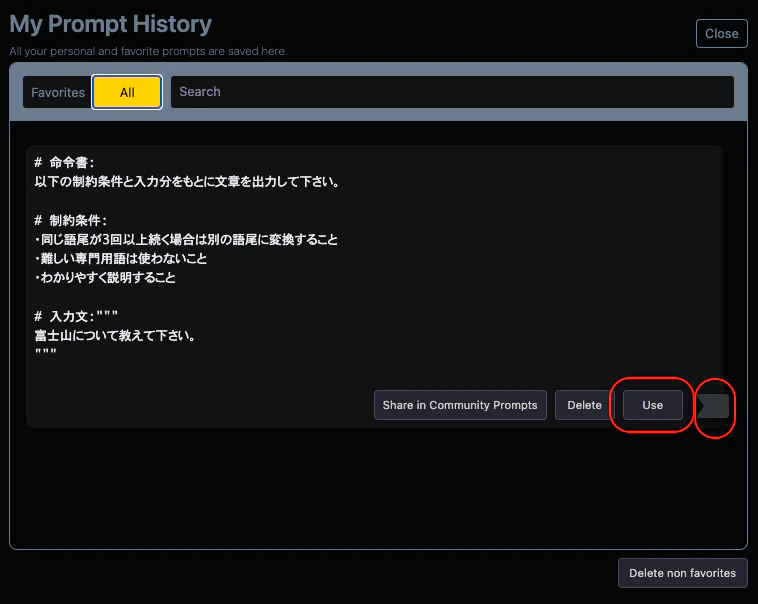The width and height of the screenshot is (758, 604).
Task: Click subtitle 'All your personal and favorite prompts are saved here.'
Action: (148, 51)
